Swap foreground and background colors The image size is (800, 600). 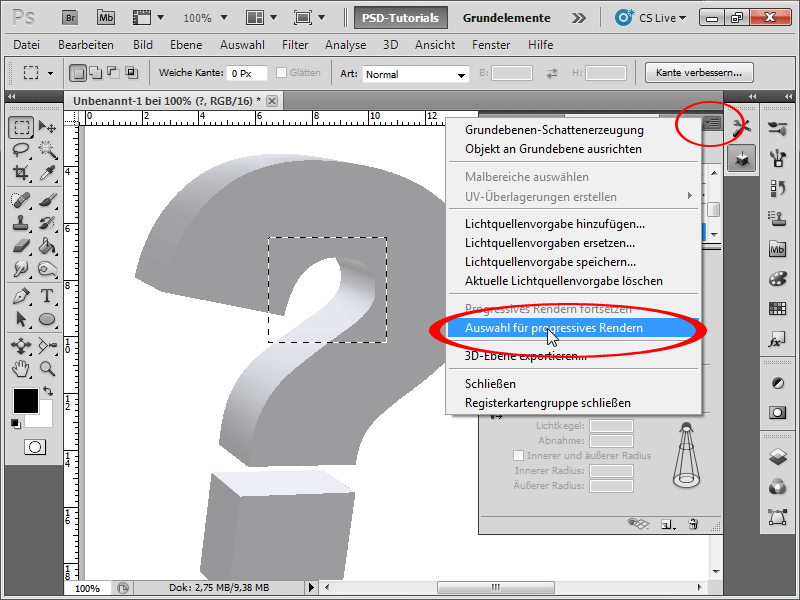point(48,391)
